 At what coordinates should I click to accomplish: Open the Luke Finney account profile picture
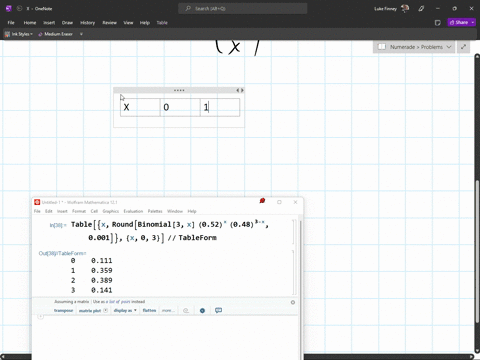pos(405,9)
